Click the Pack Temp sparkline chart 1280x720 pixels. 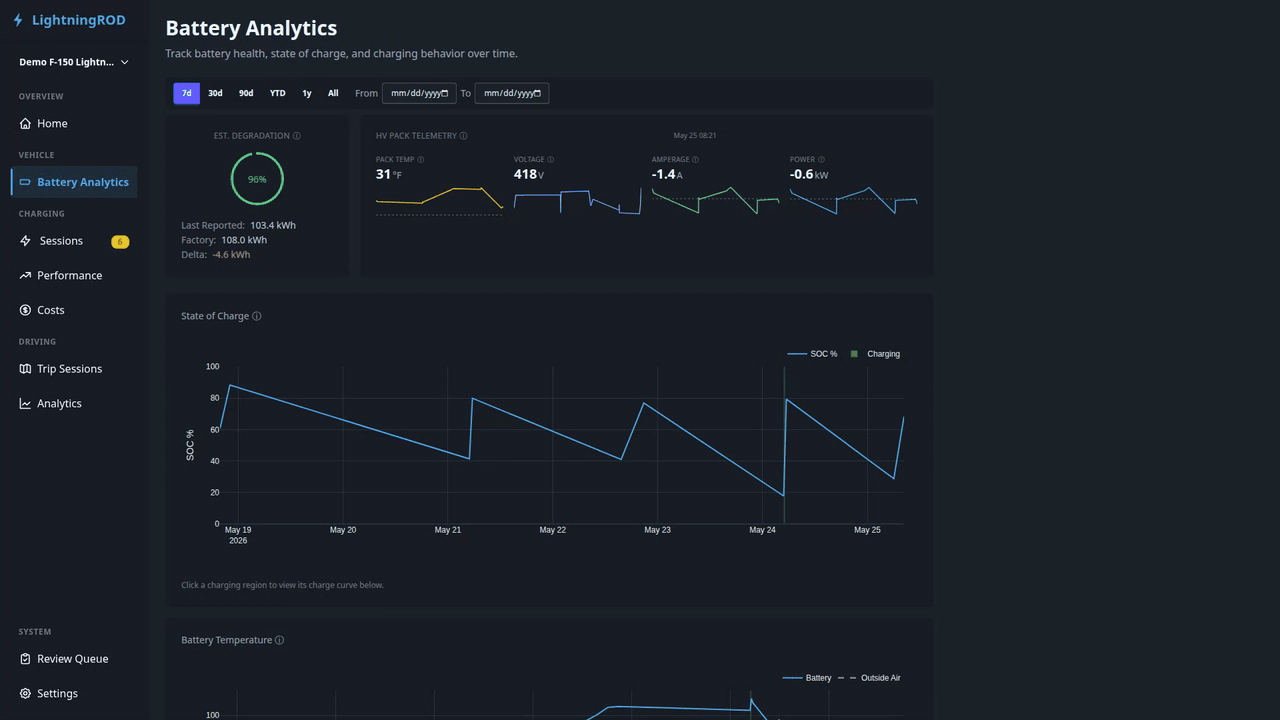[x=439, y=200]
